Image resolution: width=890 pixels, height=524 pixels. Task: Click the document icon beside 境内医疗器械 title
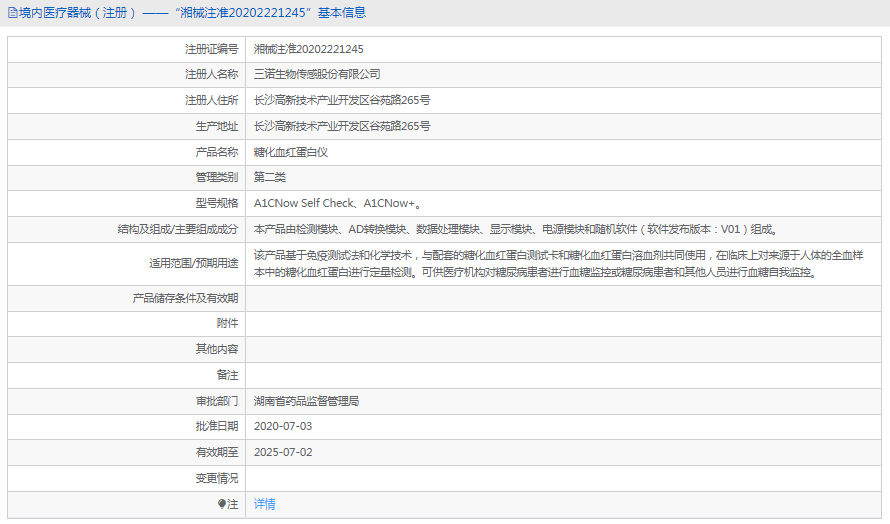pos(12,13)
